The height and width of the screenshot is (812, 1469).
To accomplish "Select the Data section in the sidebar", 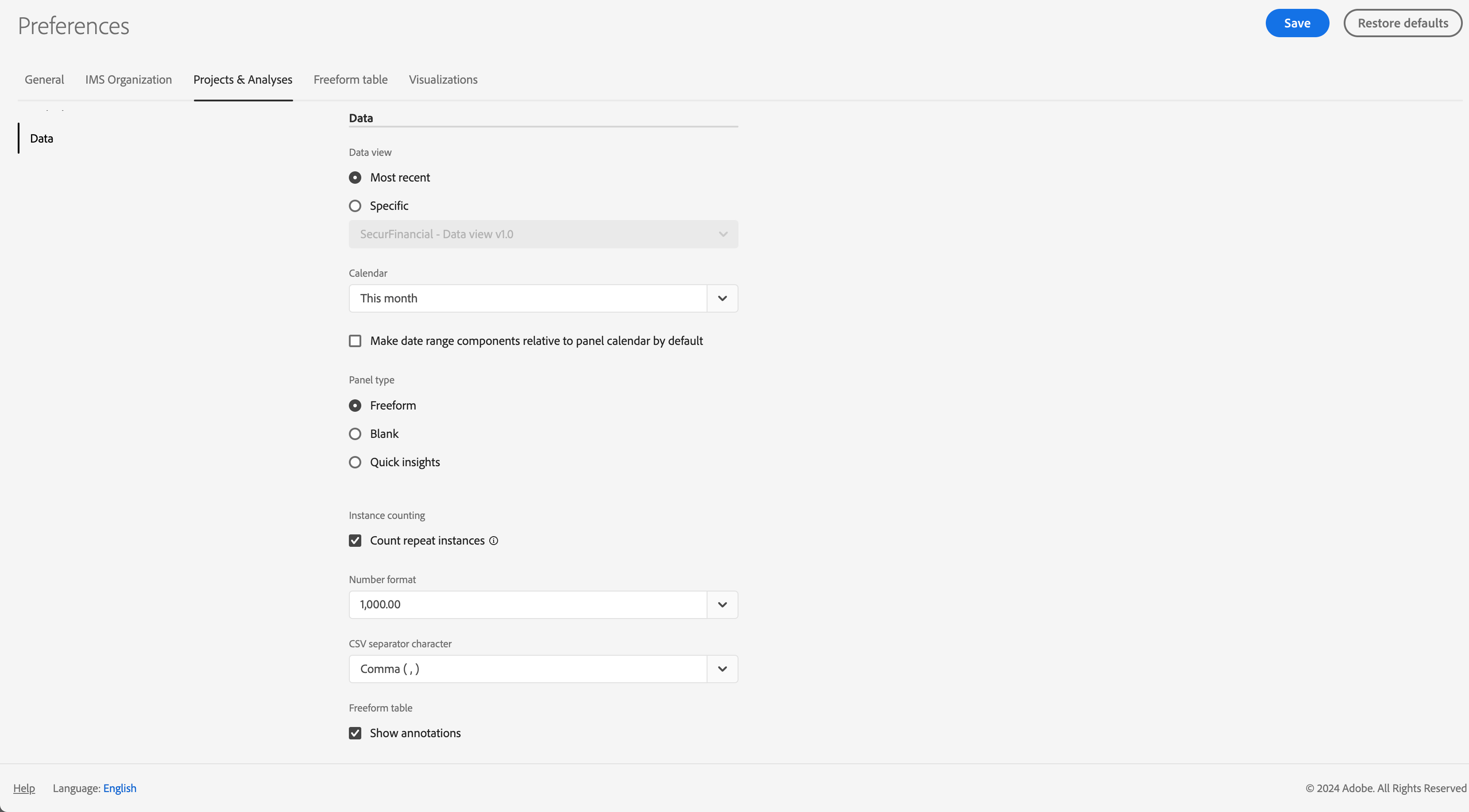I will coord(41,137).
